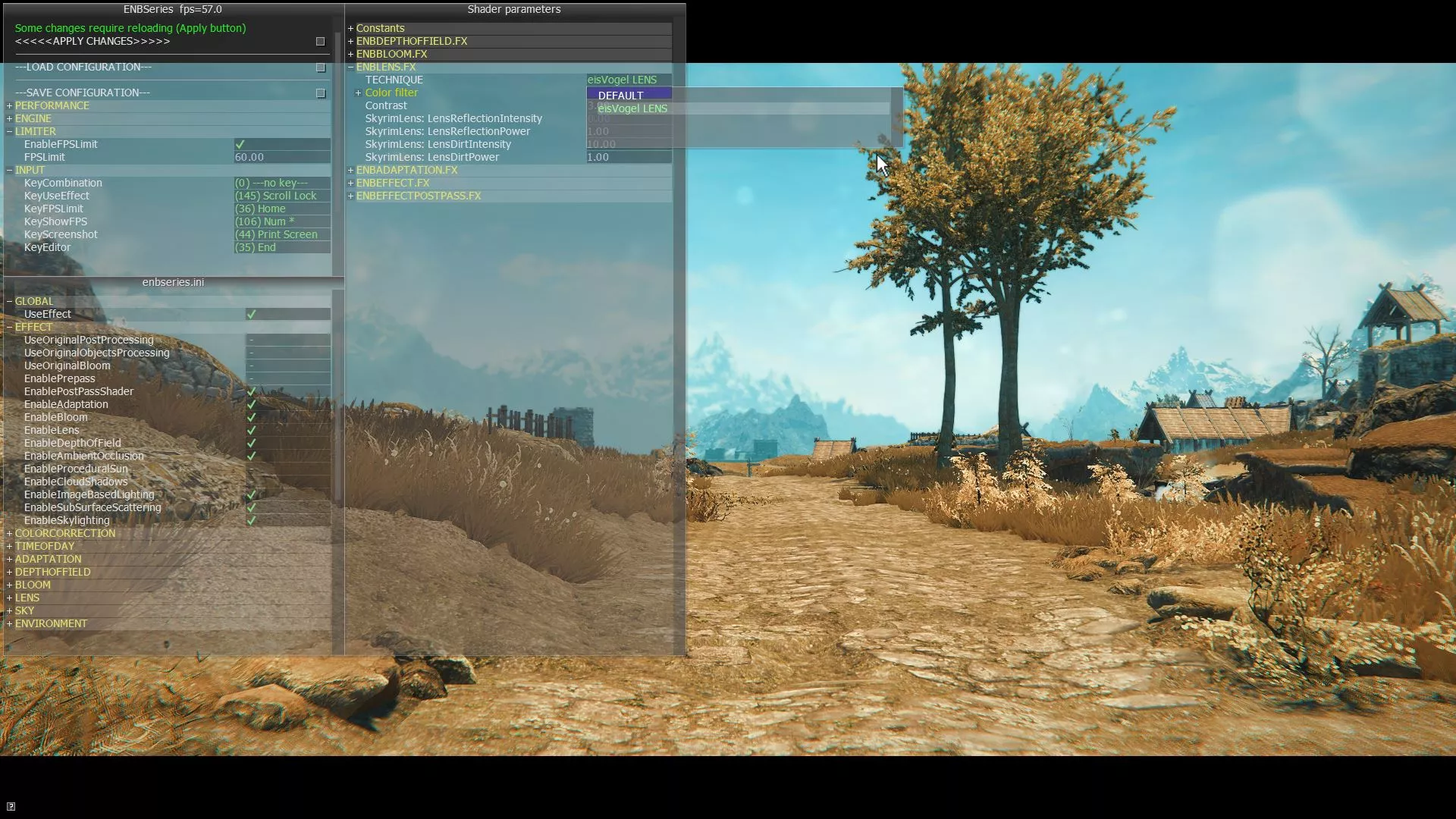This screenshot has height=819, width=1456.
Task: Expand ENBEFFECT.FX shader group
Action: 350,184
